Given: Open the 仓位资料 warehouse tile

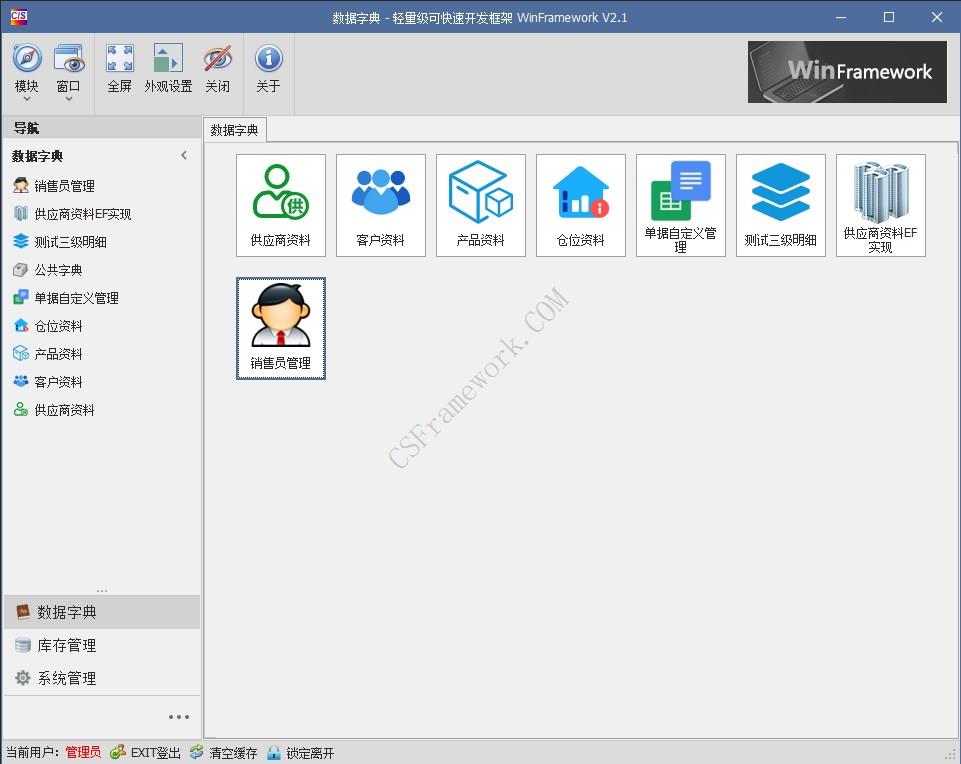Looking at the screenshot, I should 580,205.
